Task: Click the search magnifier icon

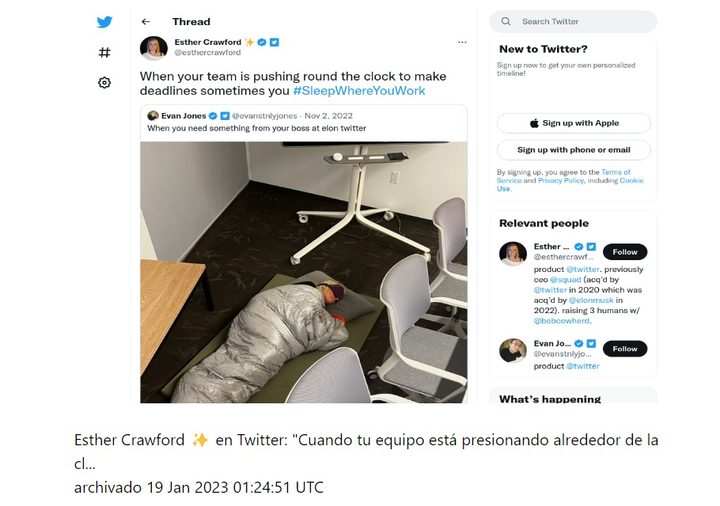Action: click(x=506, y=21)
